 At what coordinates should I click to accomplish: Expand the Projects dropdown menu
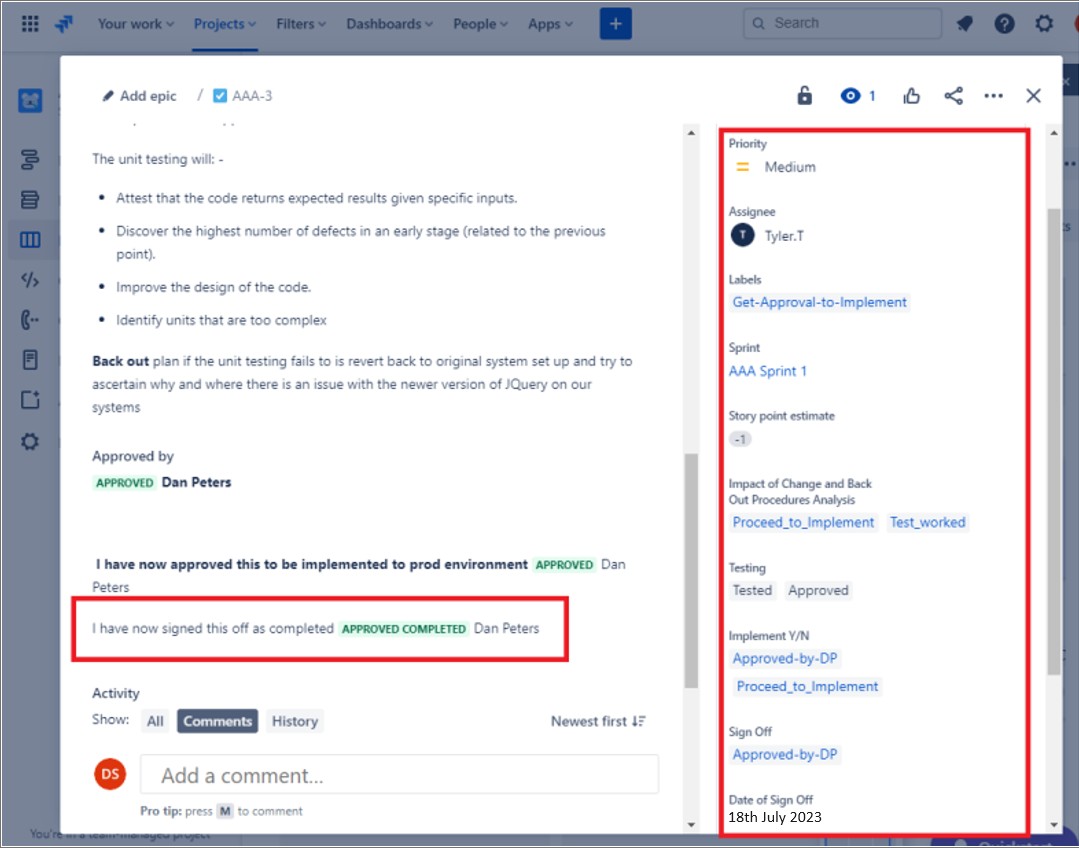tap(224, 23)
